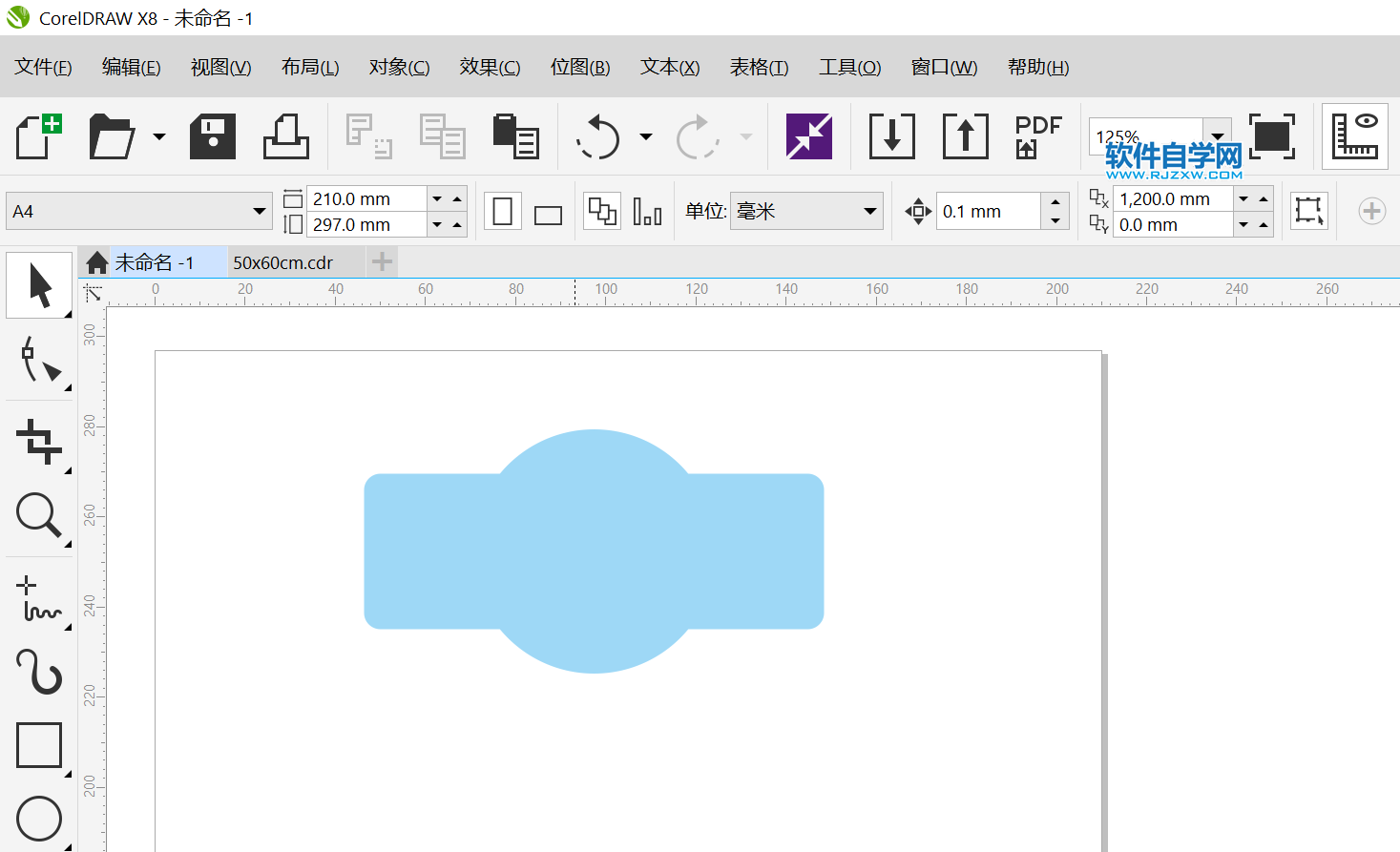
Task: Open the 表格(T) menu
Action: [x=759, y=67]
